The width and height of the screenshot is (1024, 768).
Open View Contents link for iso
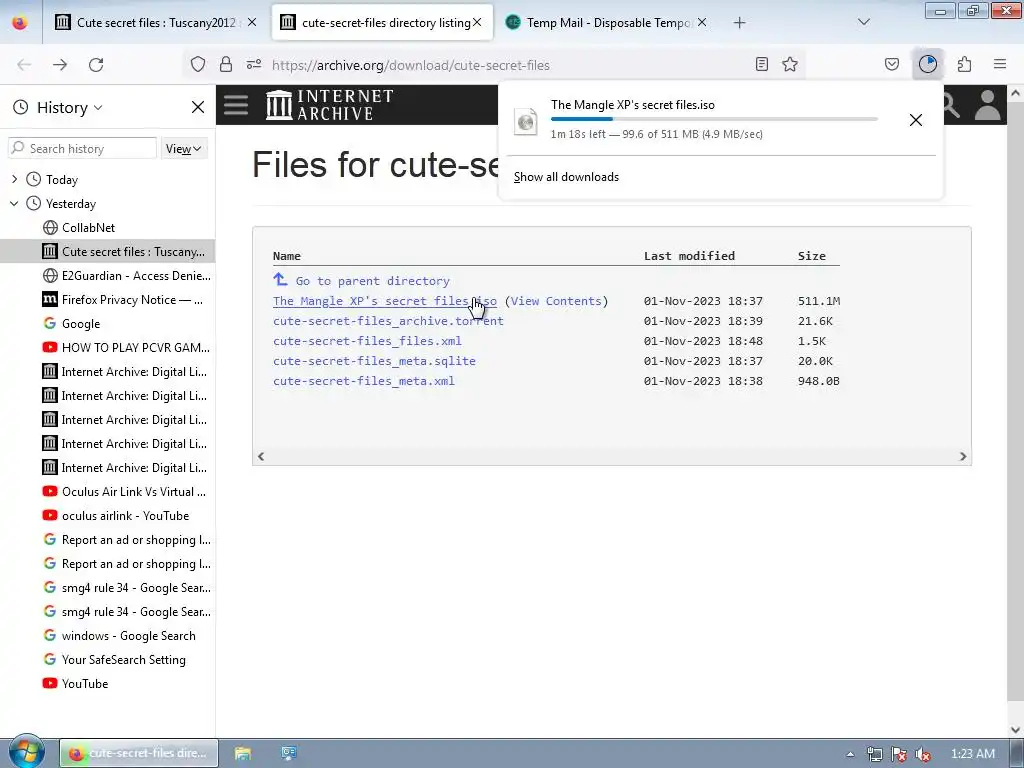click(556, 301)
